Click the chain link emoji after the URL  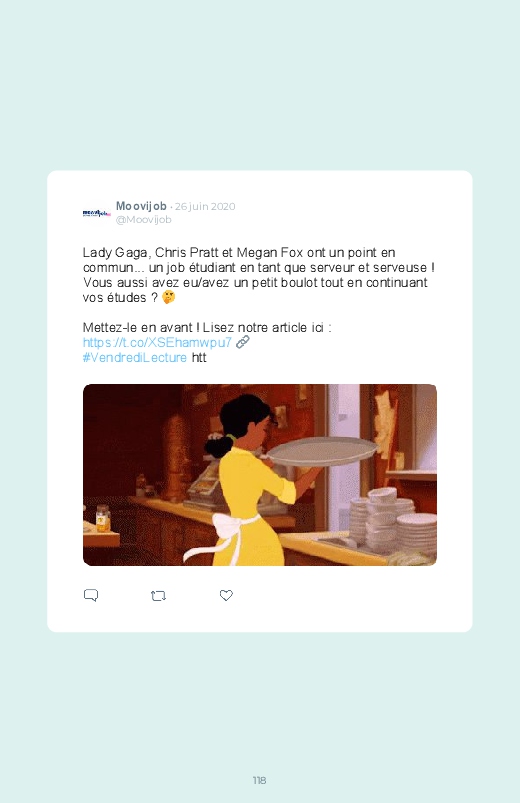[242, 342]
